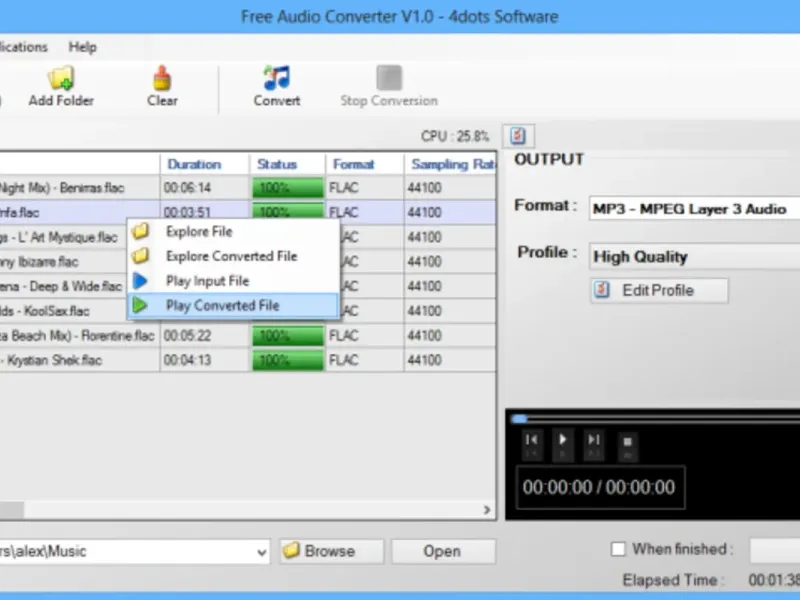Click the Stop Conversion icon
800x600 pixels.
coord(389,78)
